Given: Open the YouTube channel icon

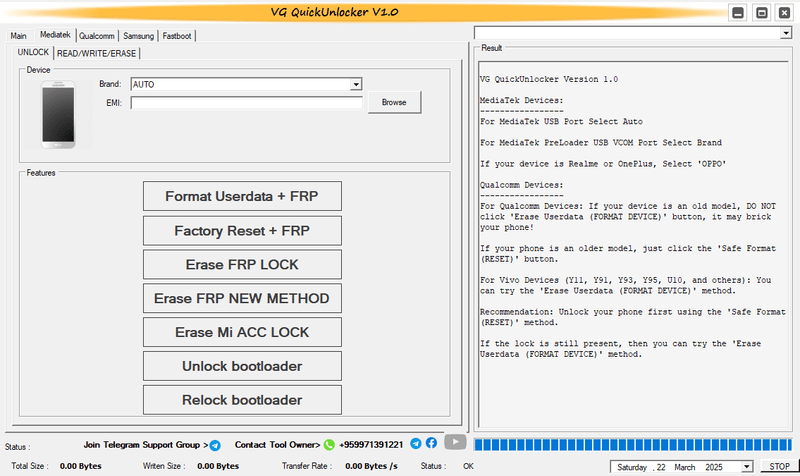Looking at the screenshot, I should 455,442.
